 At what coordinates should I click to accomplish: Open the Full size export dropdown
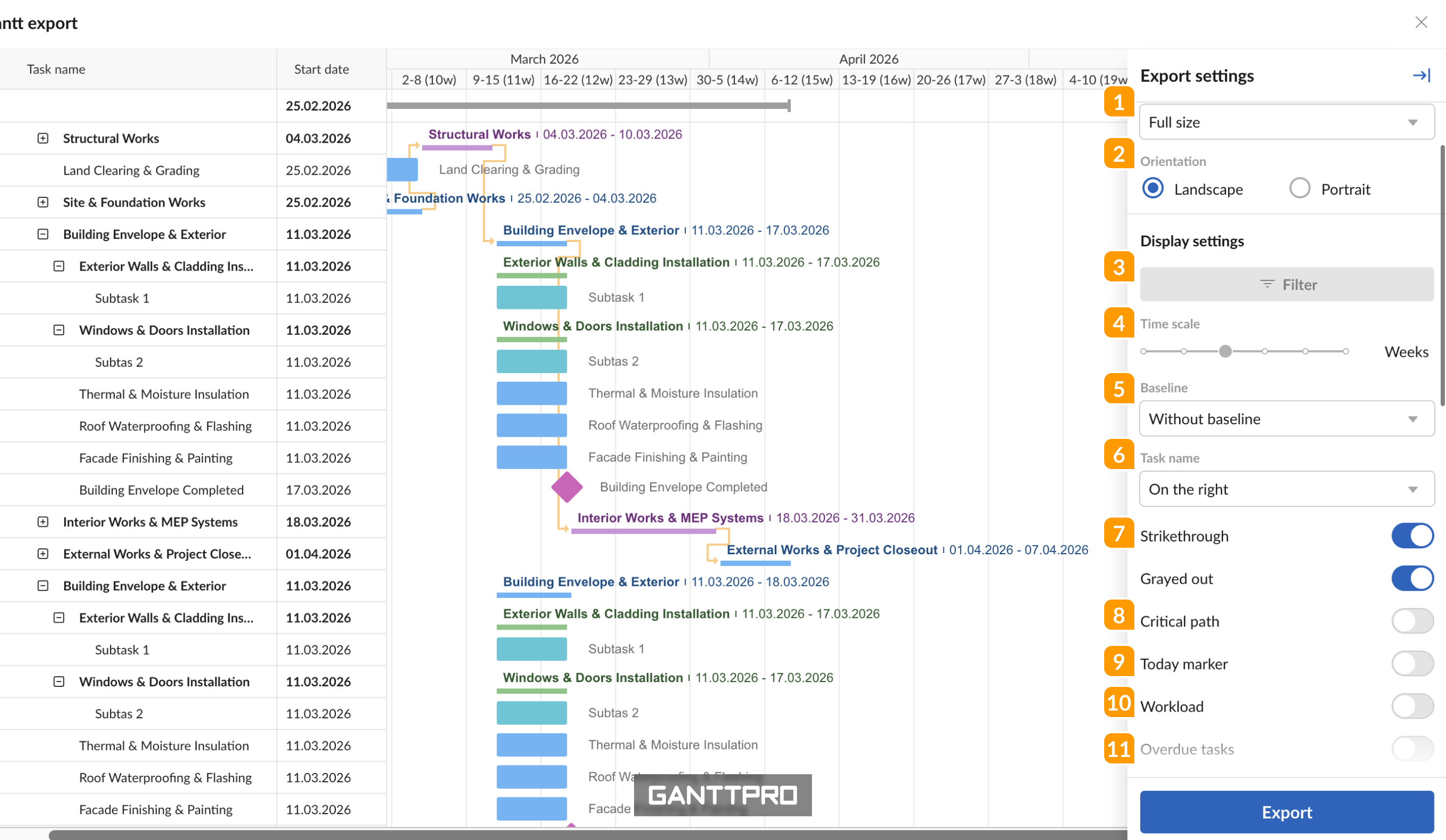1286,122
